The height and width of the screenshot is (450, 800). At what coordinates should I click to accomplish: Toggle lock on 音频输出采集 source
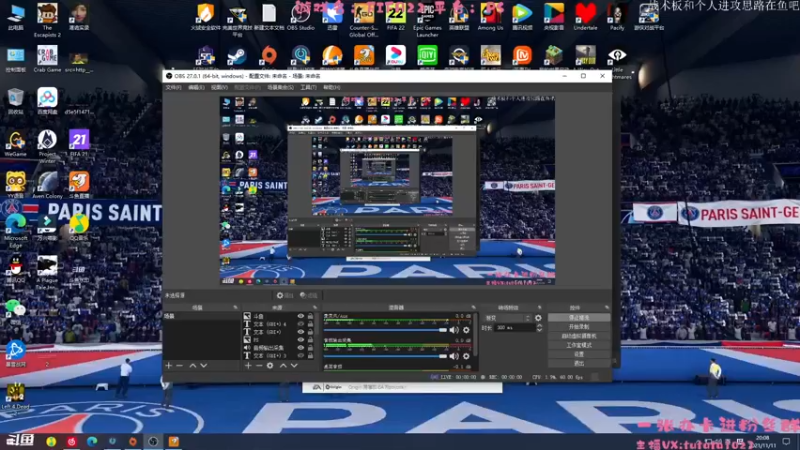(310, 347)
